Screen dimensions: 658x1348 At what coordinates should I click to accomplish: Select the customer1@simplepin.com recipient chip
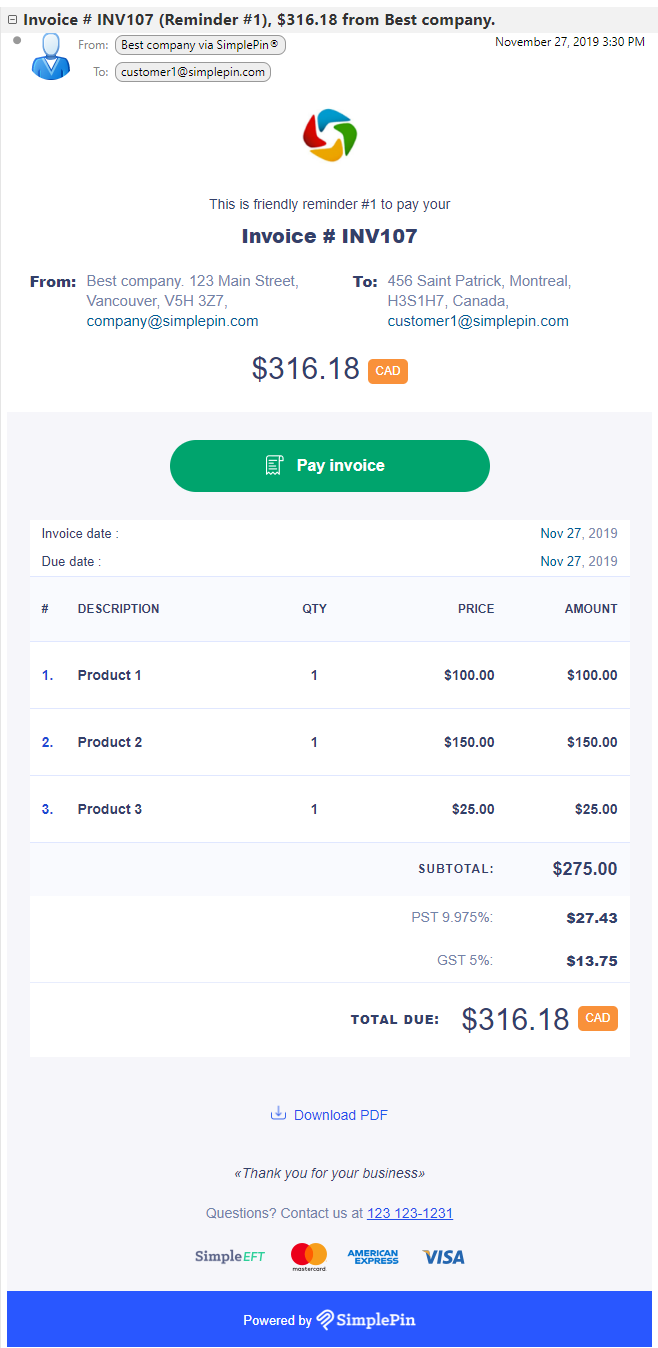pyautogui.click(x=193, y=72)
